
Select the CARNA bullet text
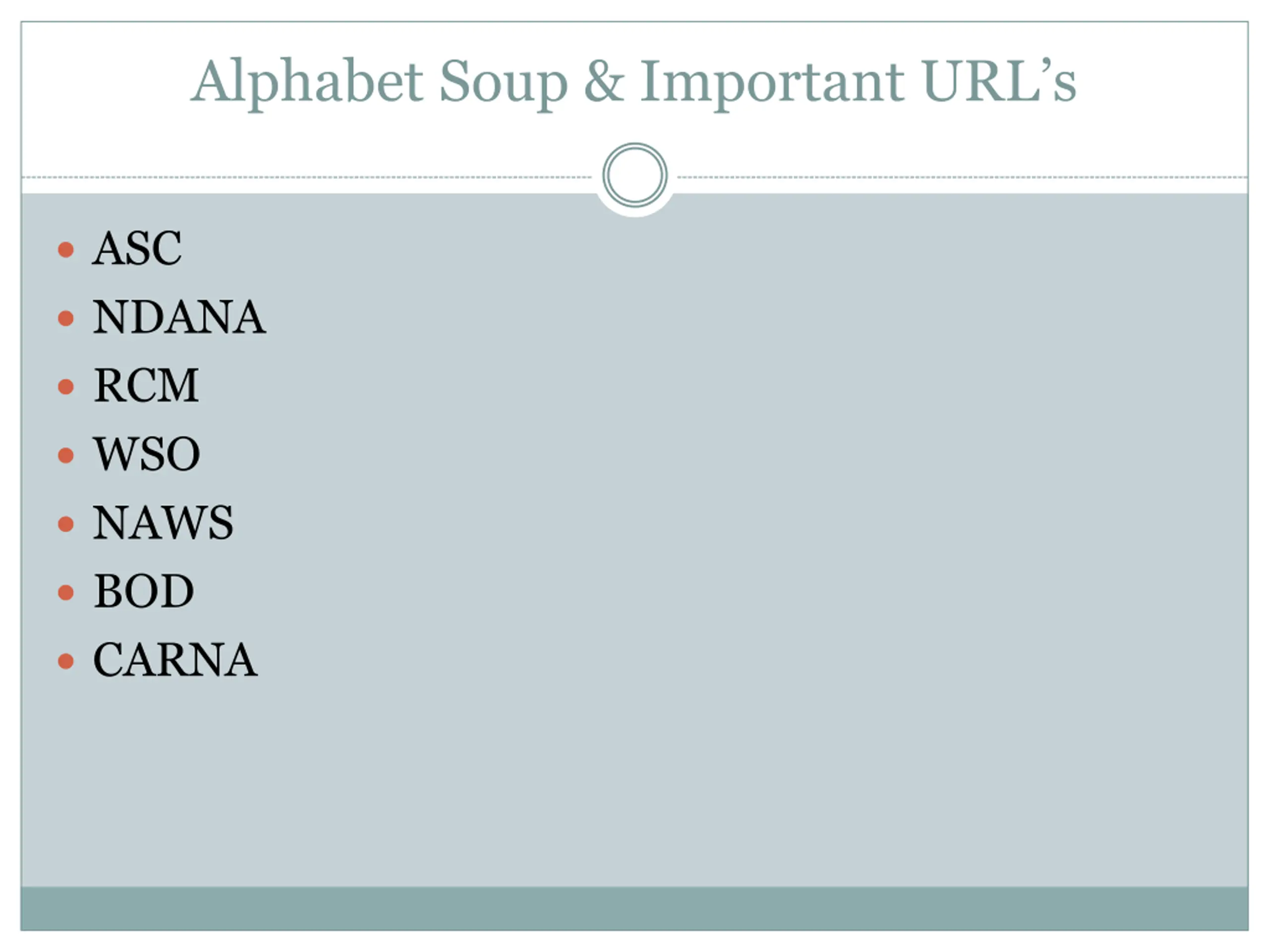tap(175, 660)
